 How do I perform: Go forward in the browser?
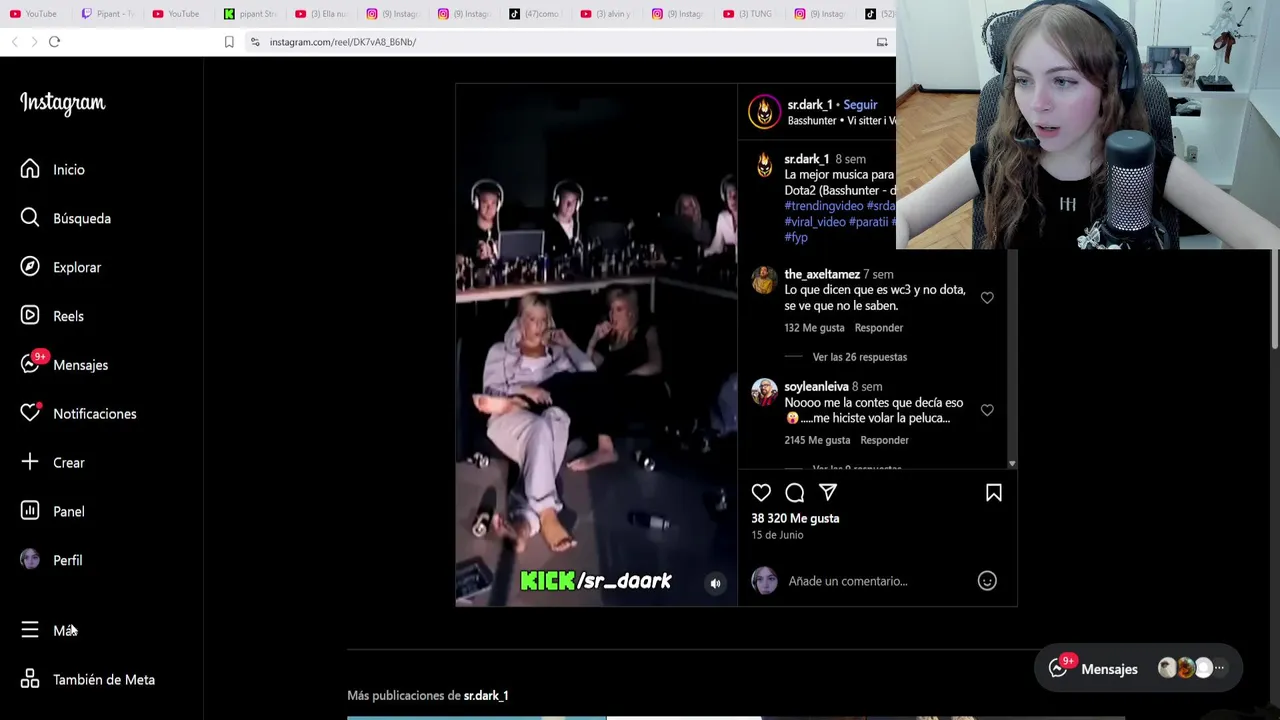pyautogui.click(x=33, y=42)
